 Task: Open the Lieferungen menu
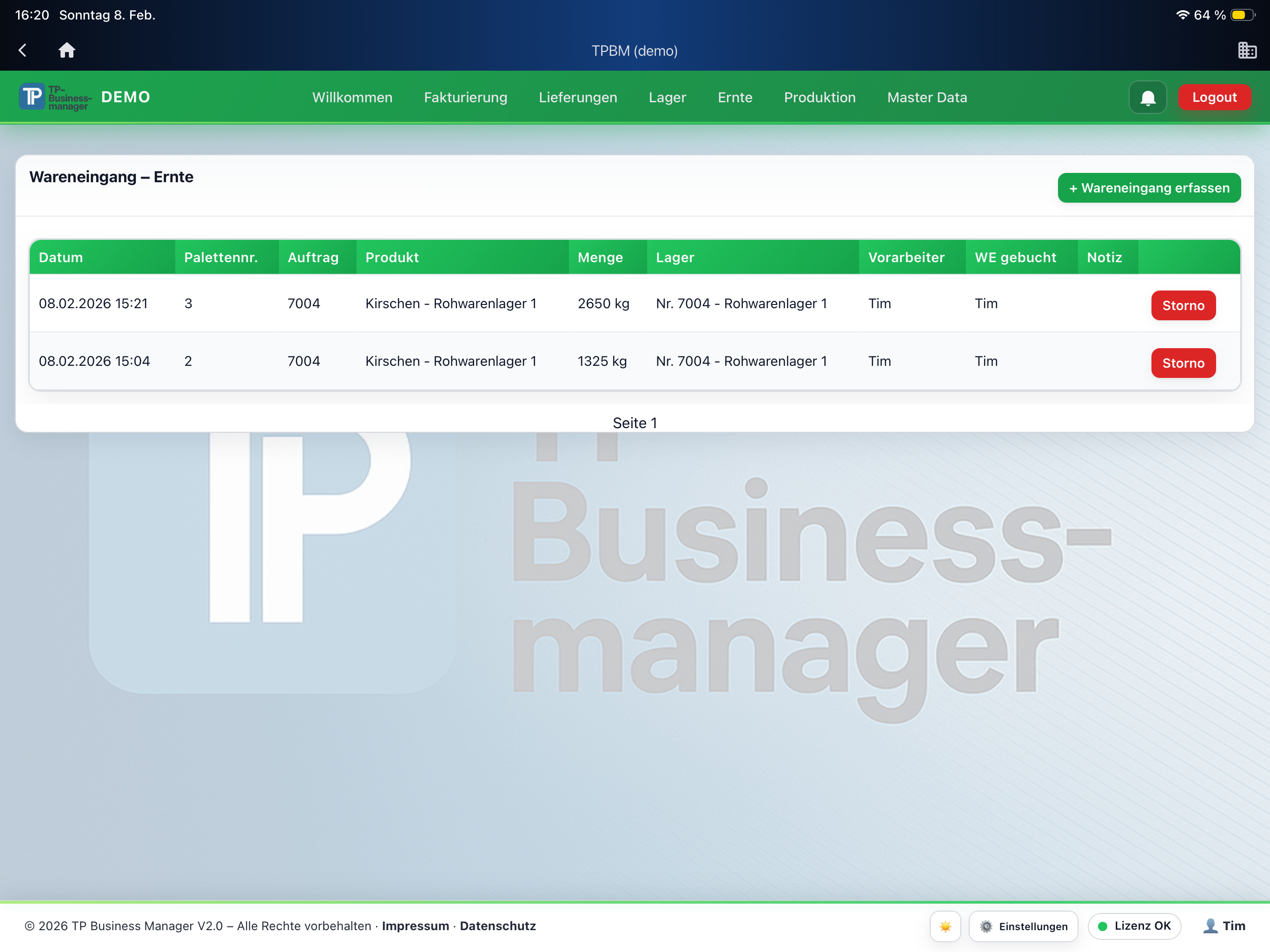578,98
